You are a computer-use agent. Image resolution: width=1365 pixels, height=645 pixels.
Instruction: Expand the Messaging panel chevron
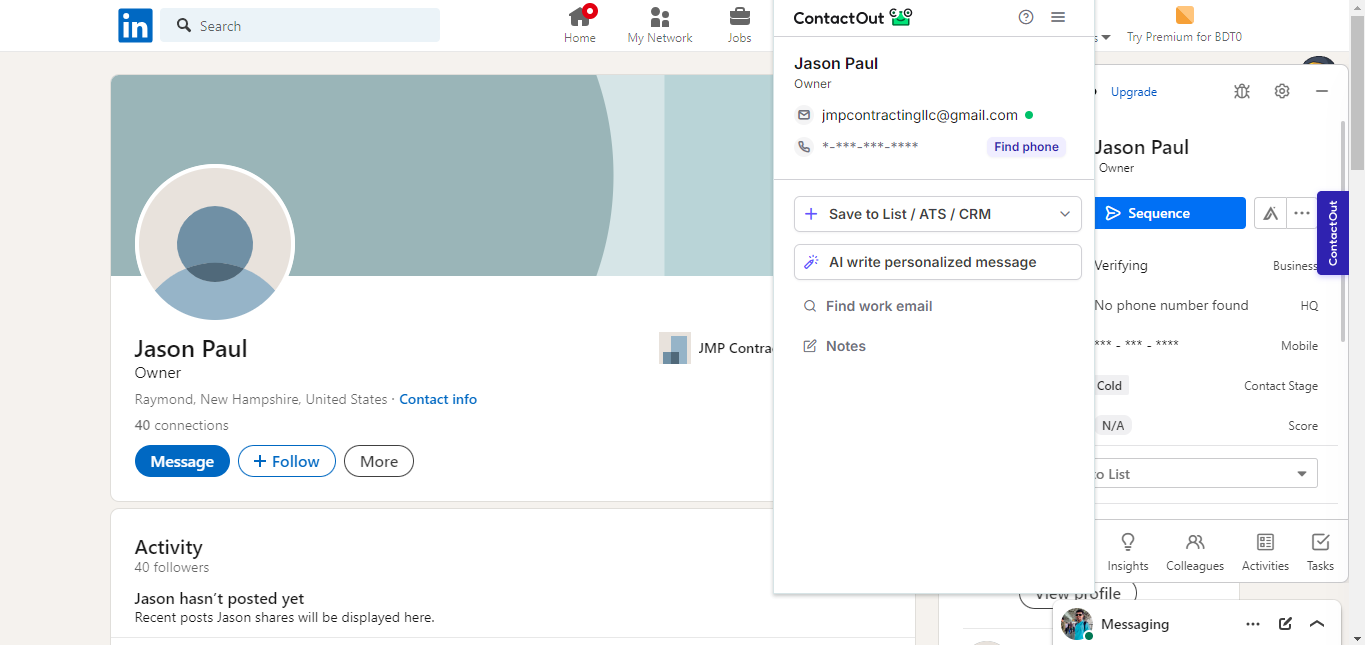pyautogui.click(x=1317, y=624)
